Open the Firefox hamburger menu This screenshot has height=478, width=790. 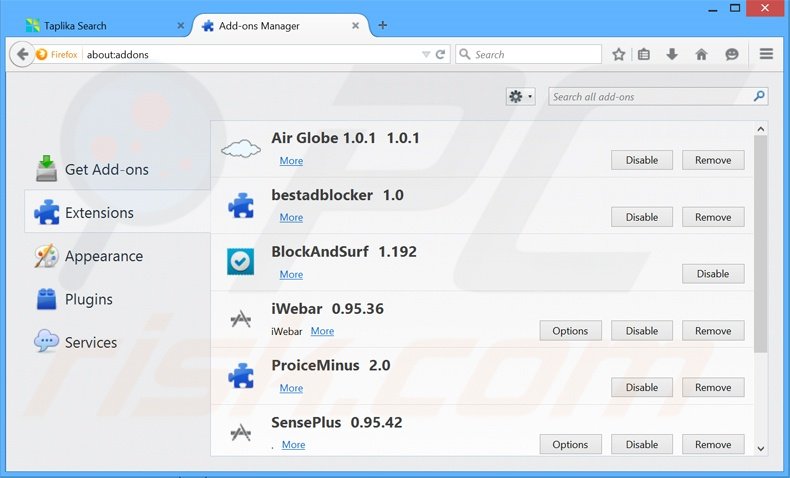pos(766,54)
